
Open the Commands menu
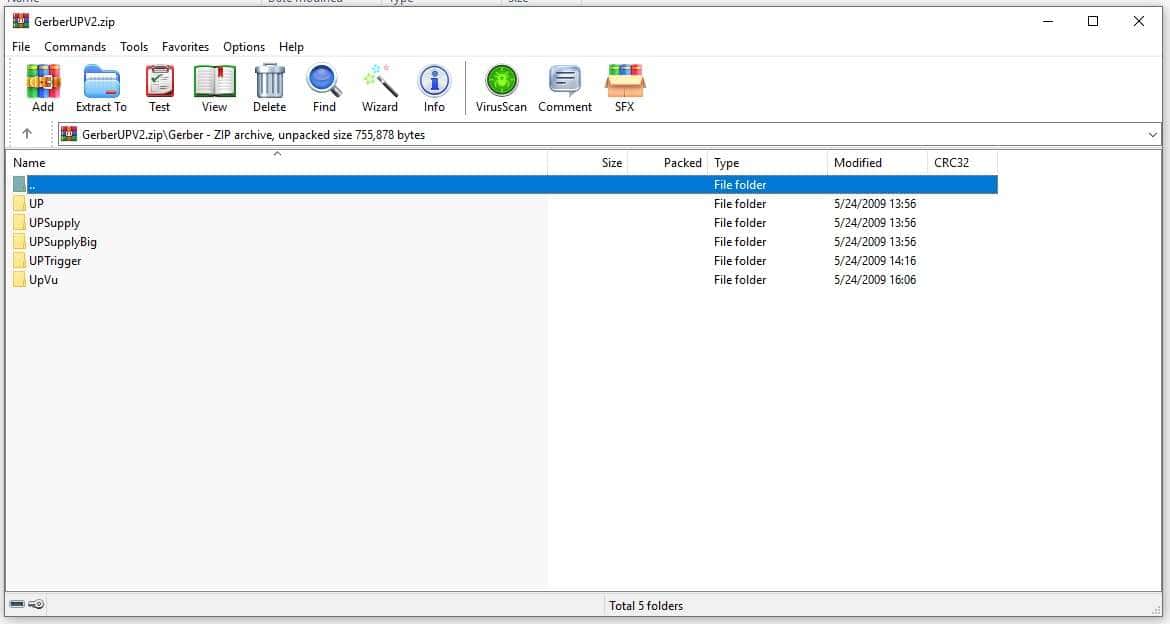point(75,46)
